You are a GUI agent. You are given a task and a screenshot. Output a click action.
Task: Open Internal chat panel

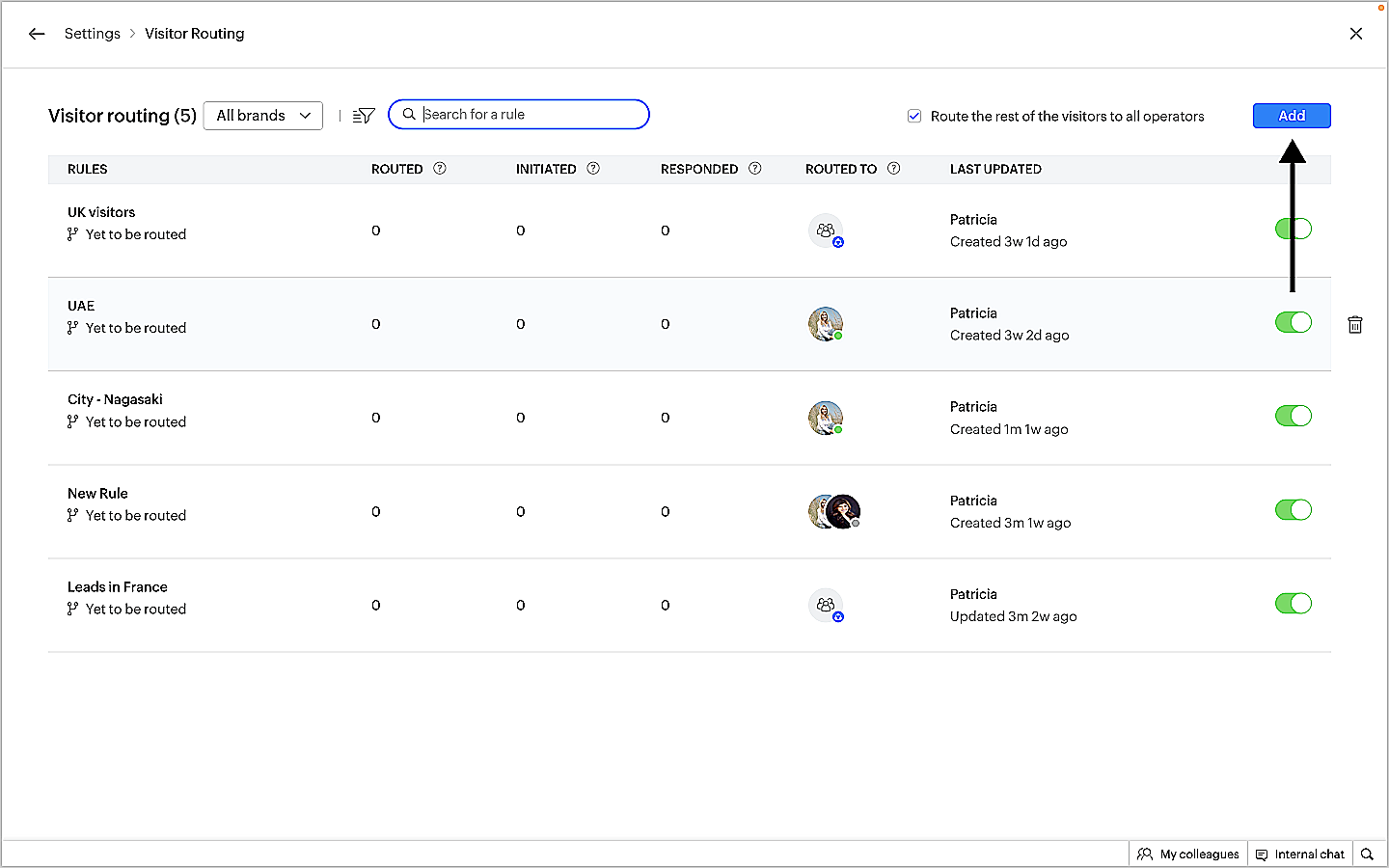tap(1300, 854)
